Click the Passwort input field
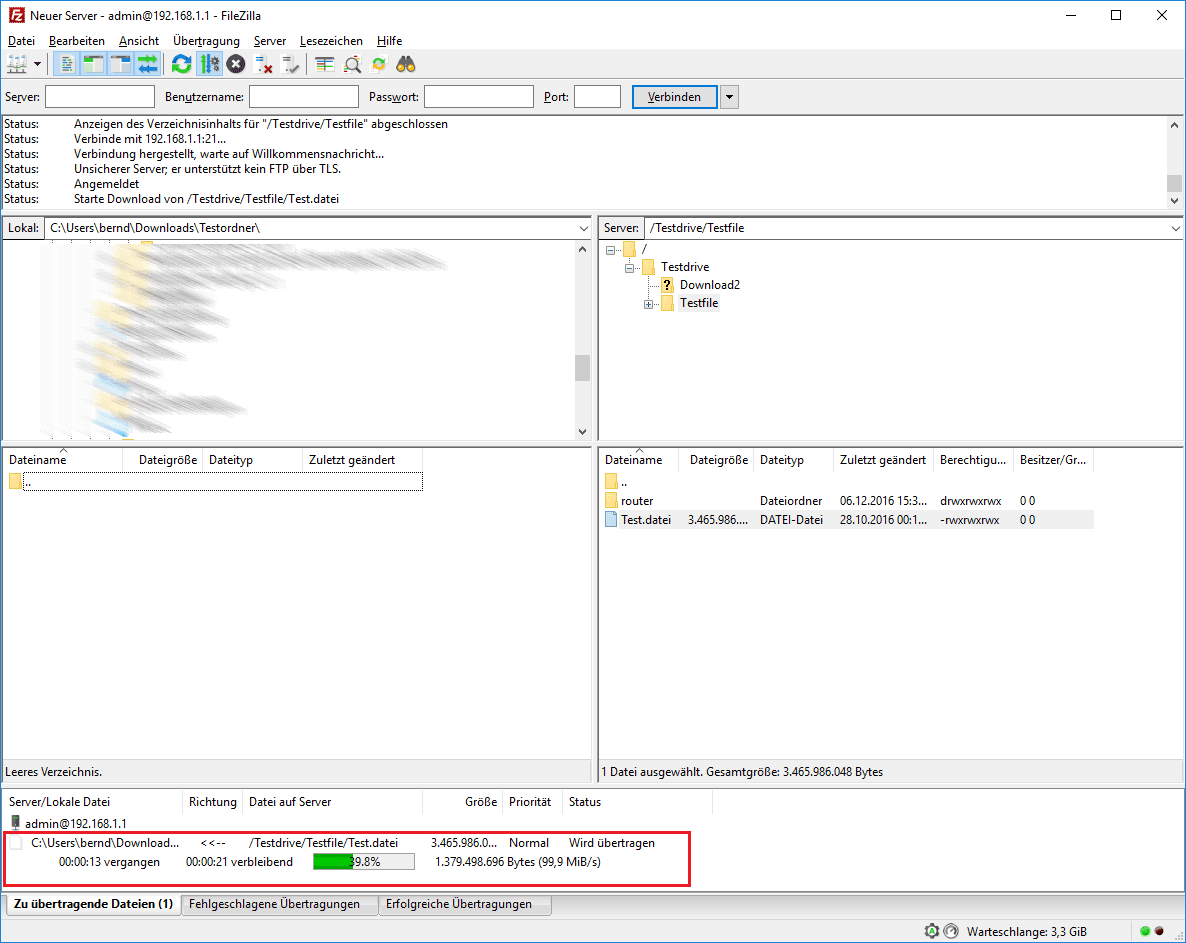Viewport: 1186px width, 943px height. point(479,97)
